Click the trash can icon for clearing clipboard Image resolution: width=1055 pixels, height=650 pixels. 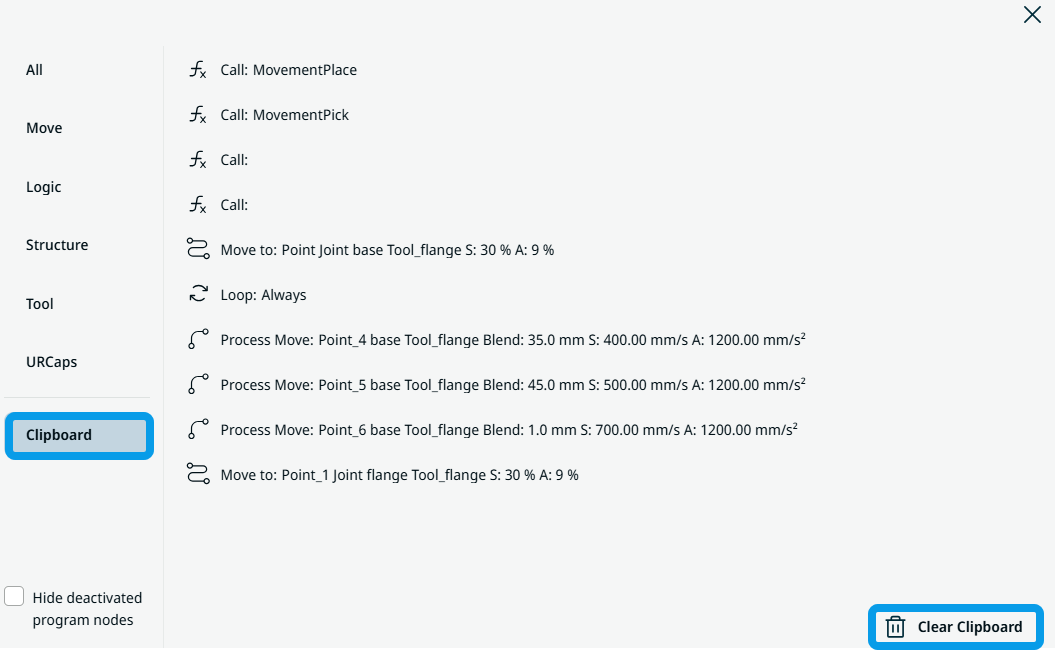pos(896,627)
